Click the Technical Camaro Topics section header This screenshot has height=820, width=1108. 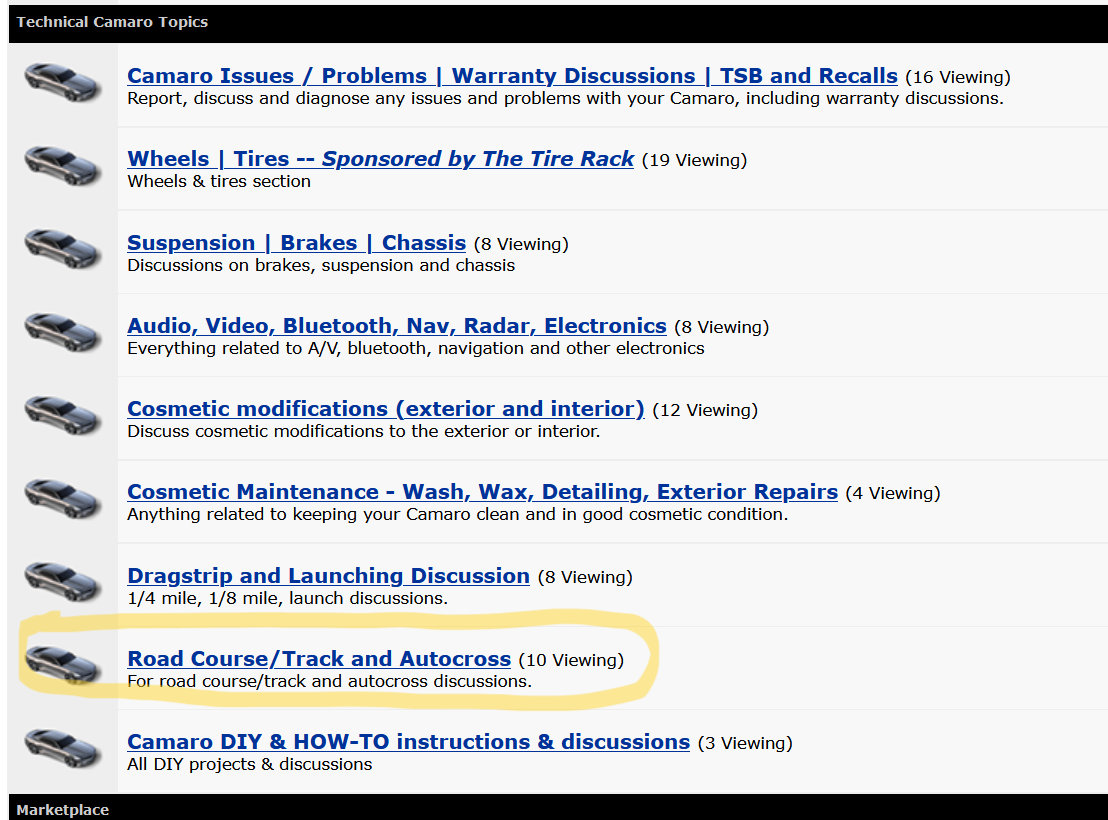112,22
